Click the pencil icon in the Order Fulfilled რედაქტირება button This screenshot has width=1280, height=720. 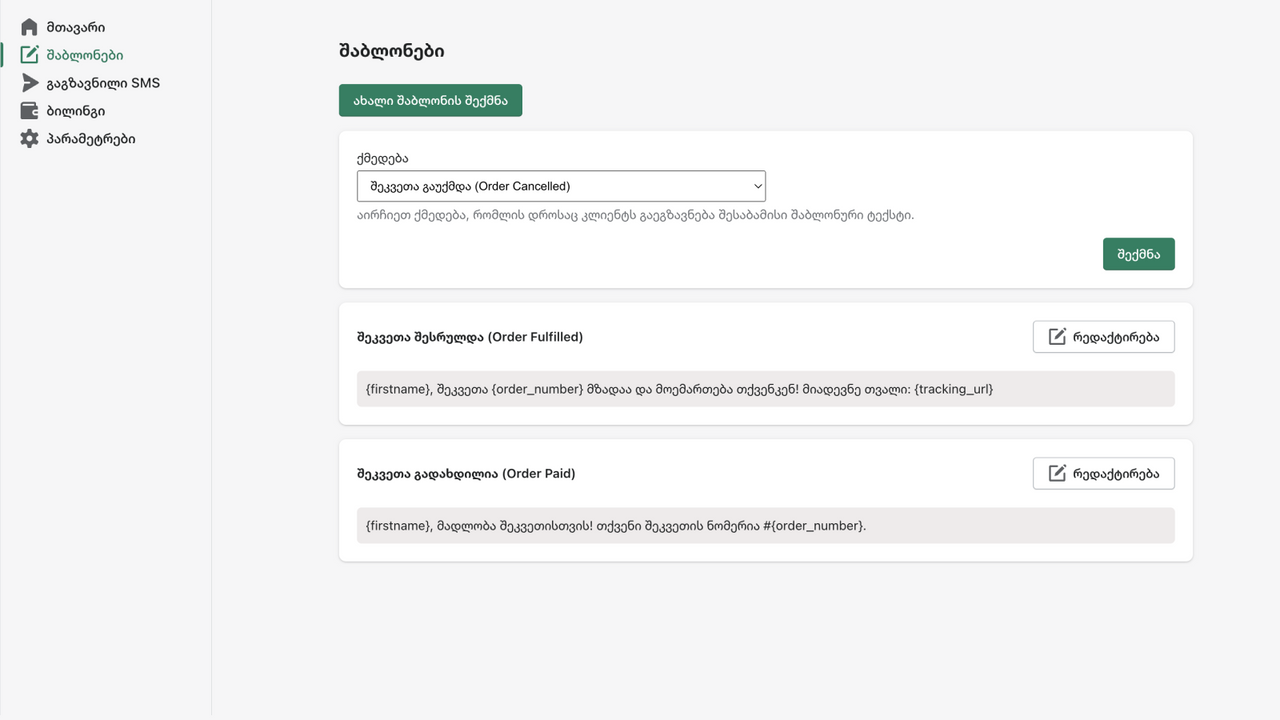tap(1057, 337)
